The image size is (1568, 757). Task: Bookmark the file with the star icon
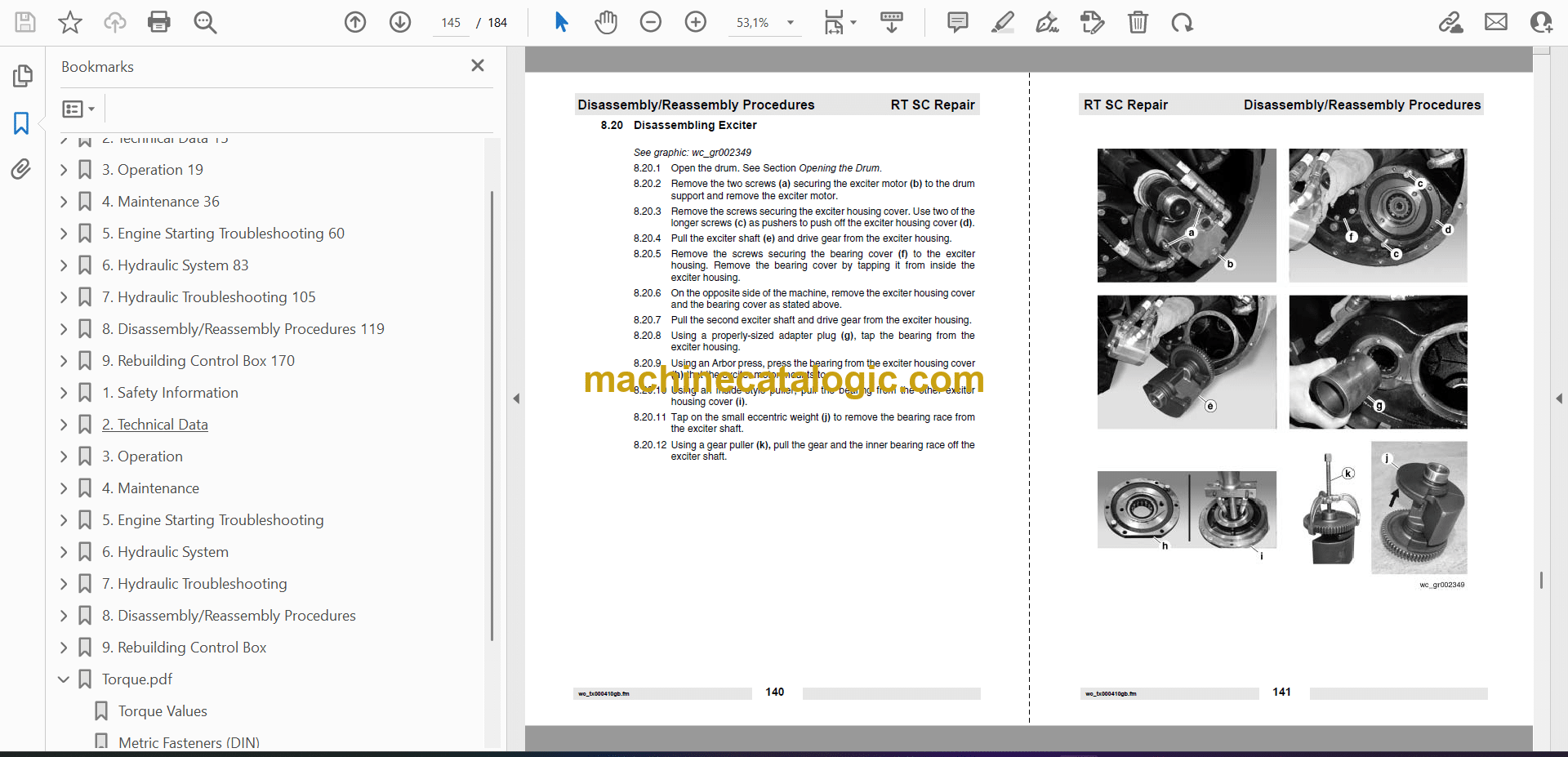point(70,22)
